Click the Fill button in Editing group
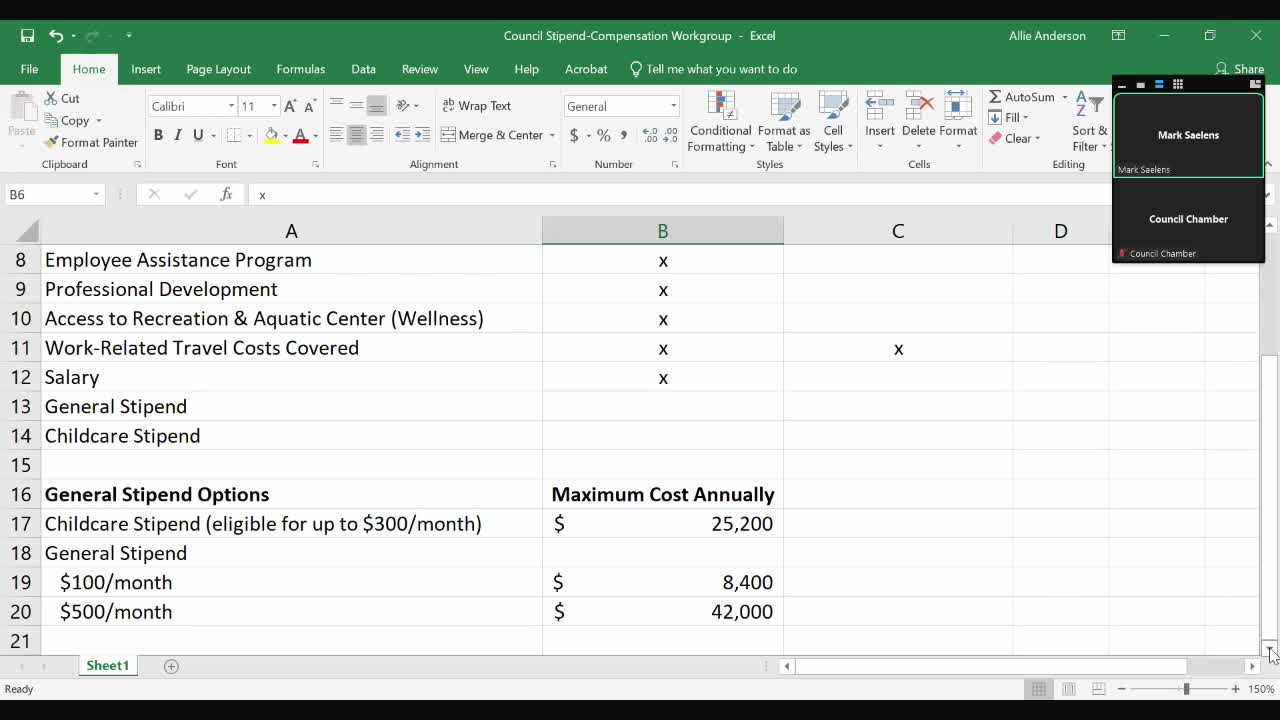 click(1009, 118)
